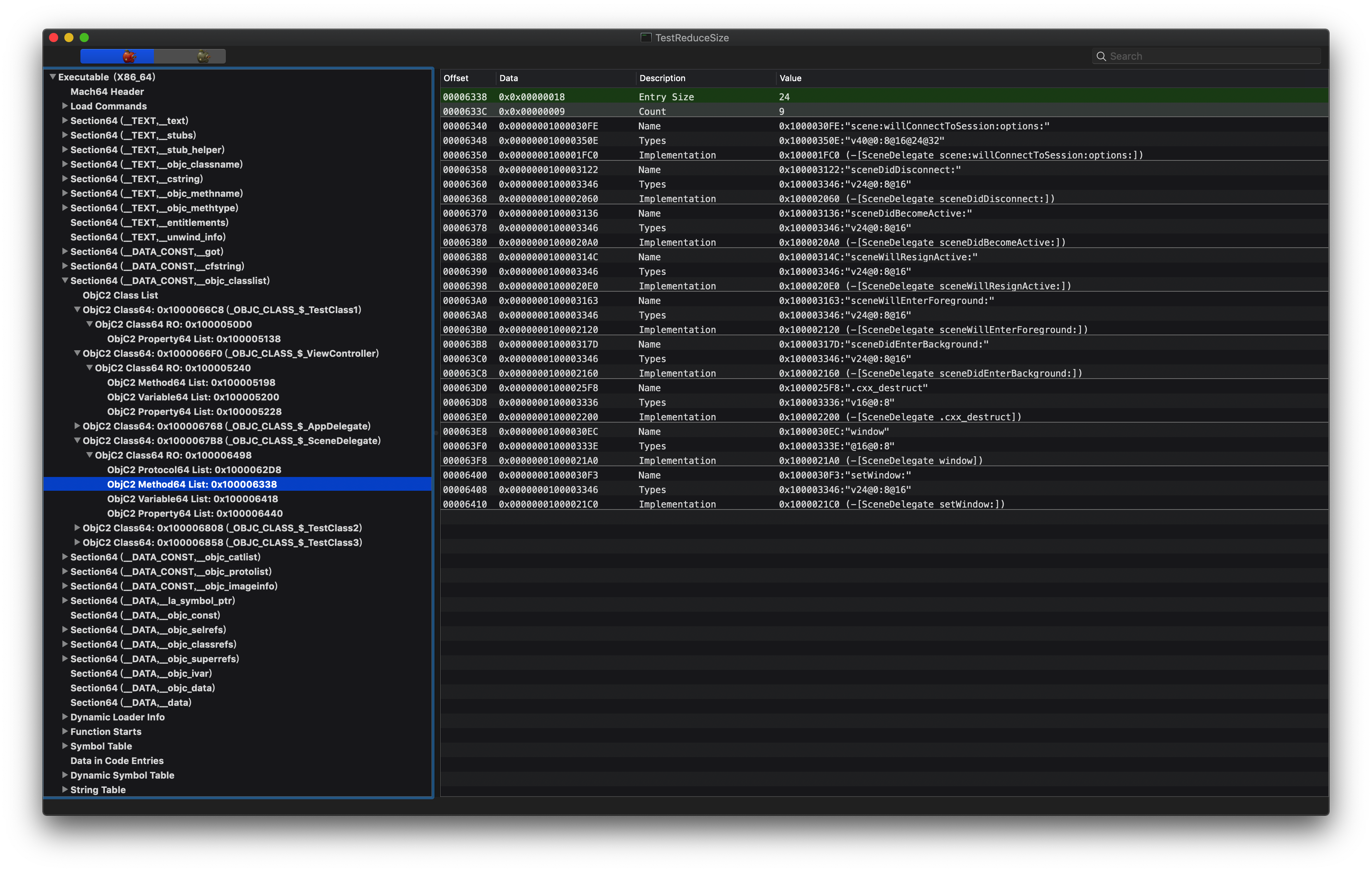Click the offset cell 00006370
1372x872 pixels.
[464, 213]
